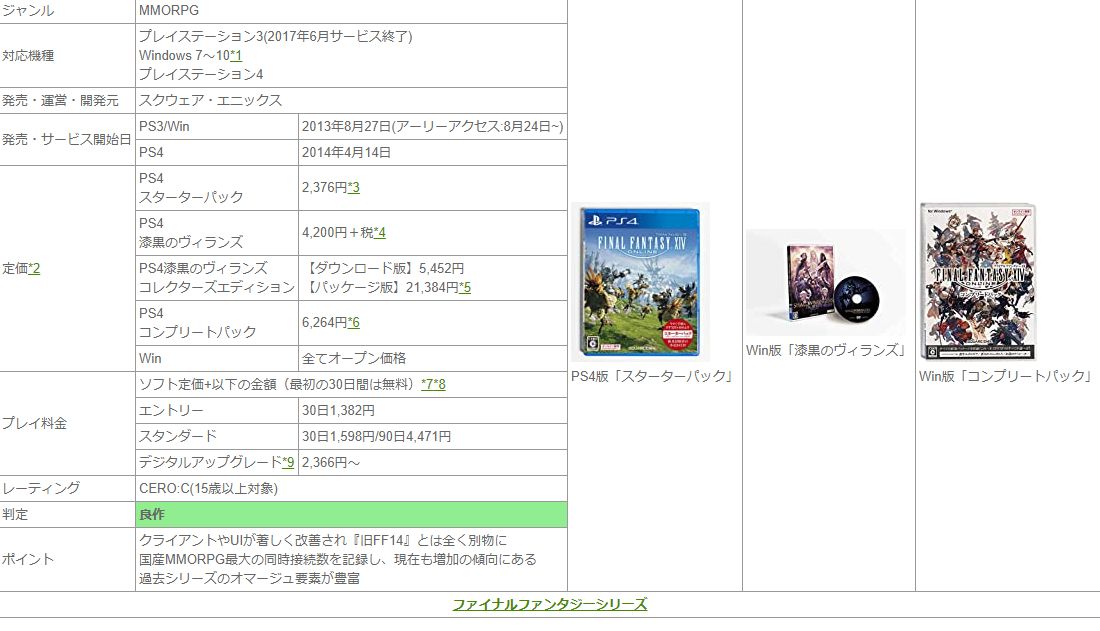Click the 発売・運営・開発元 row label
The width and height of the screenshot is (1100, 631).
click(x=60, y=100)
